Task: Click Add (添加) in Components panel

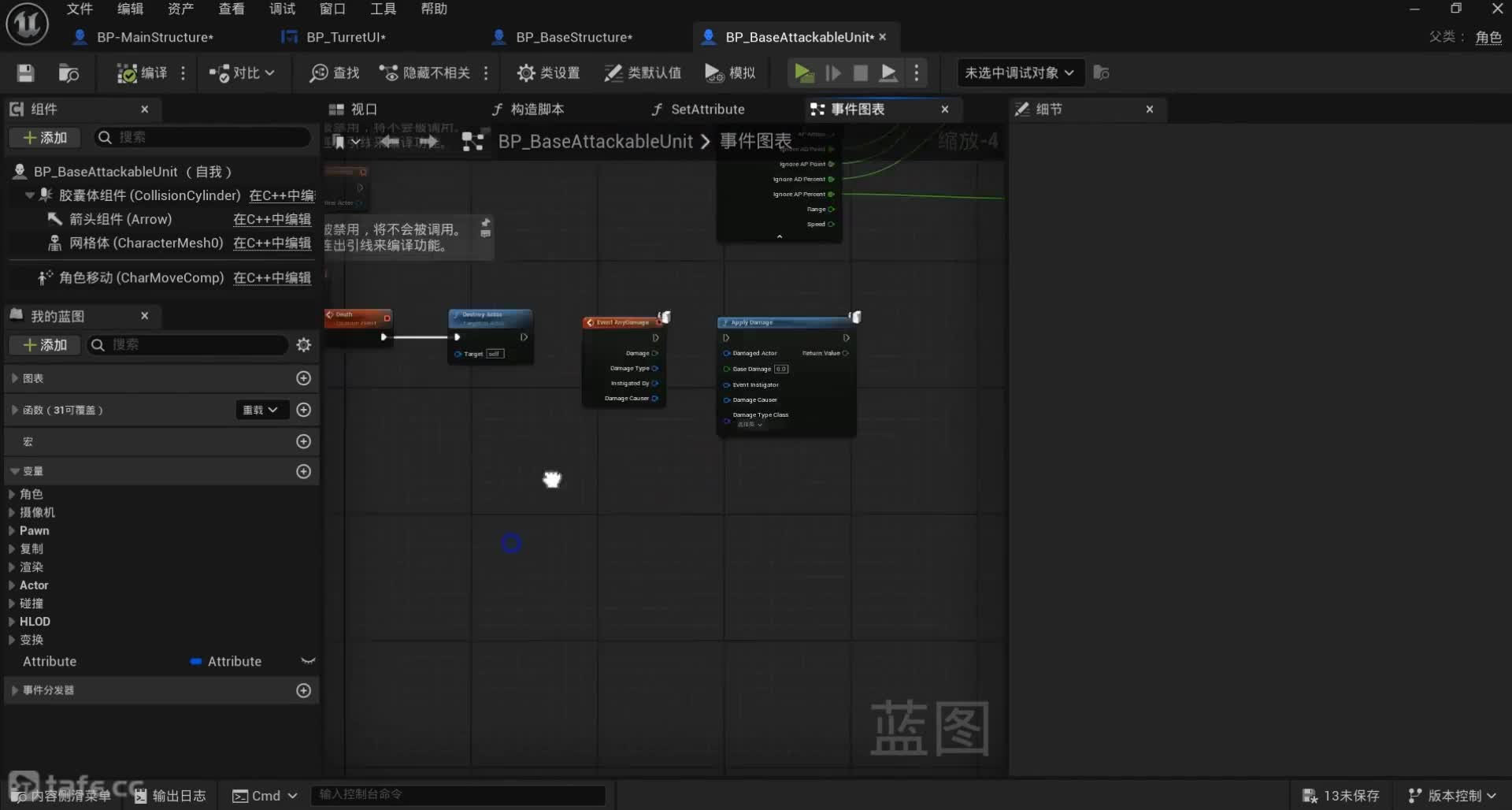Action: click(x=45, y=138)
